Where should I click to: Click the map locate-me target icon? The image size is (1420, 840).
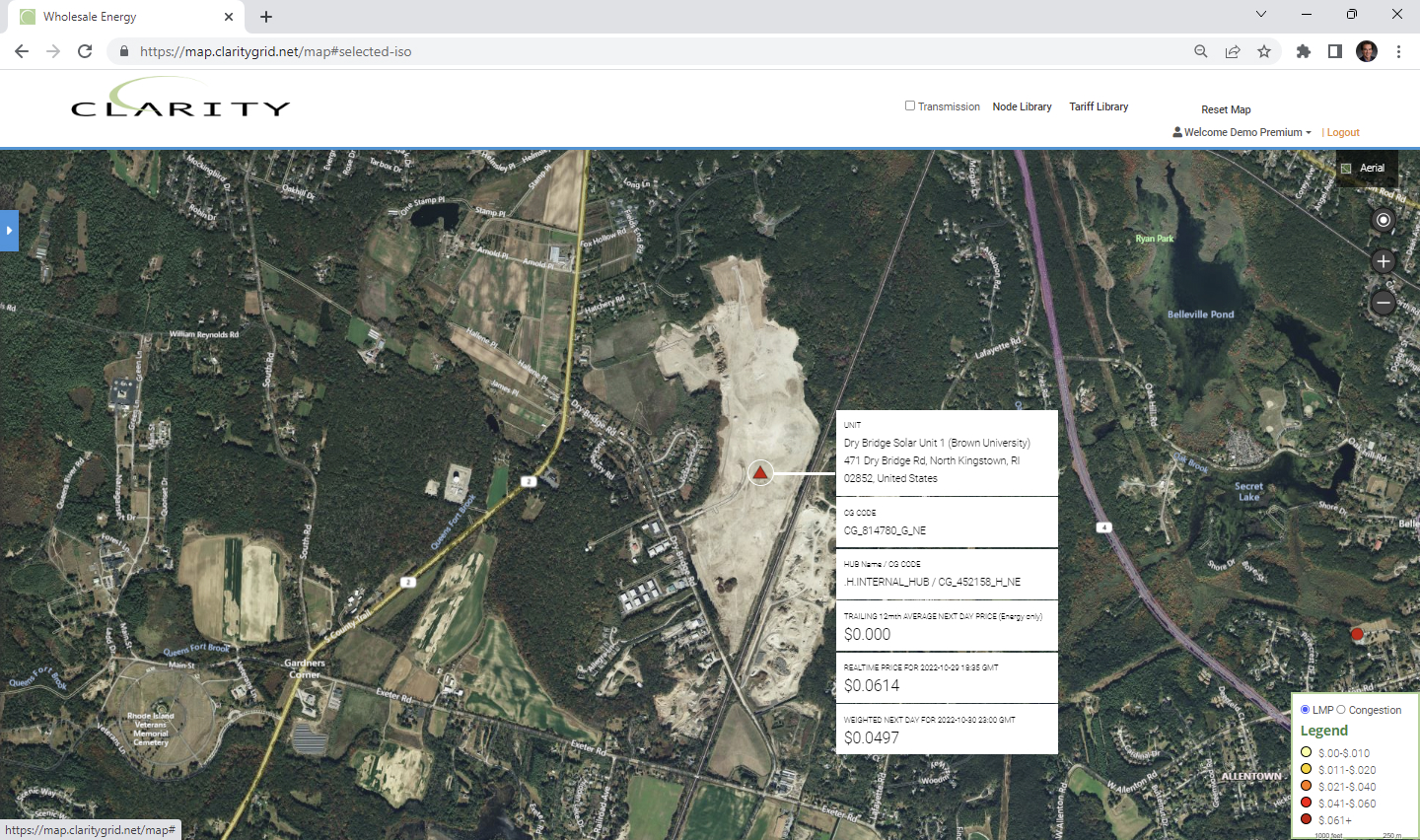coord(1384,220)
